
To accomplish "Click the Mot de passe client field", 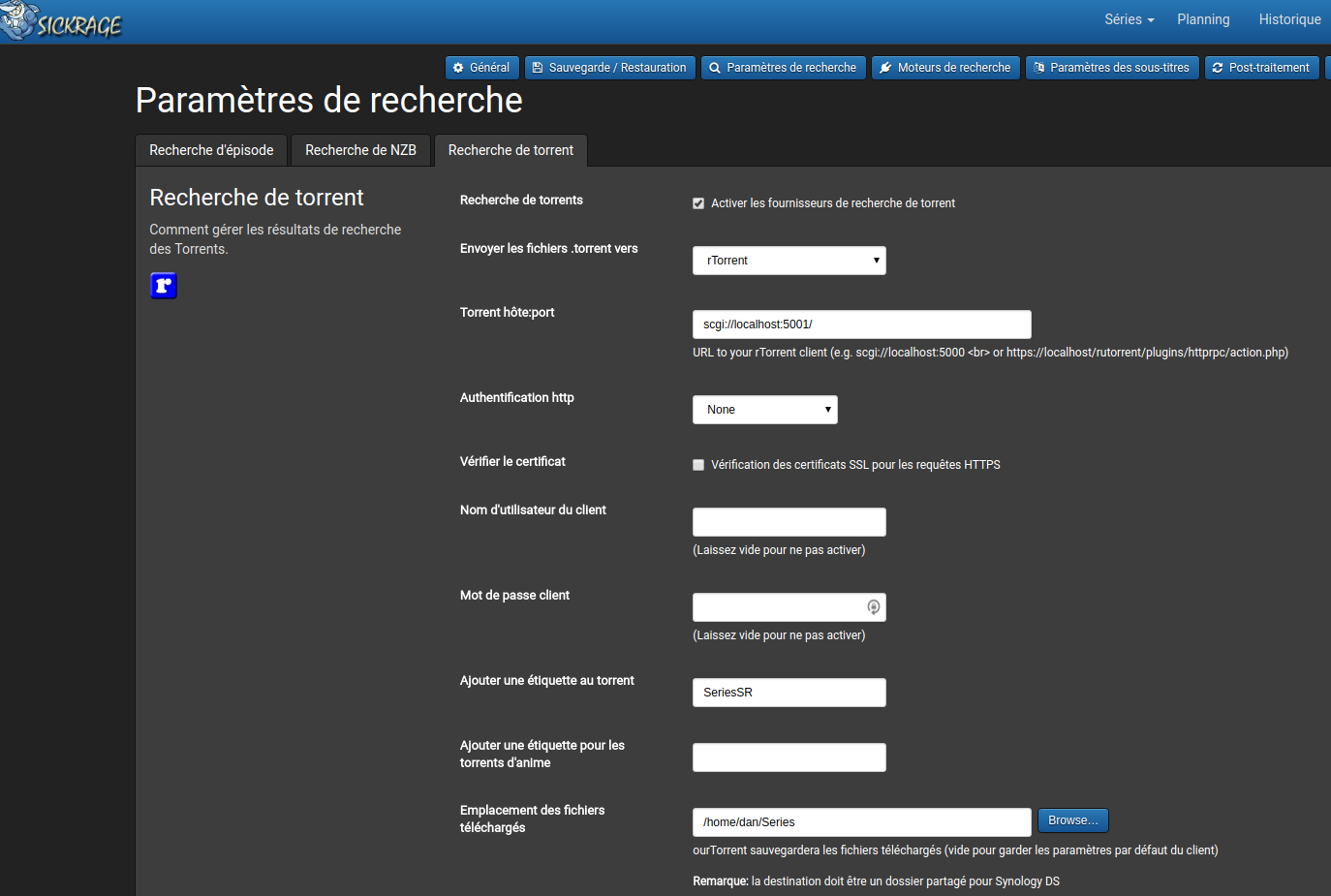I will click(789, 607).
